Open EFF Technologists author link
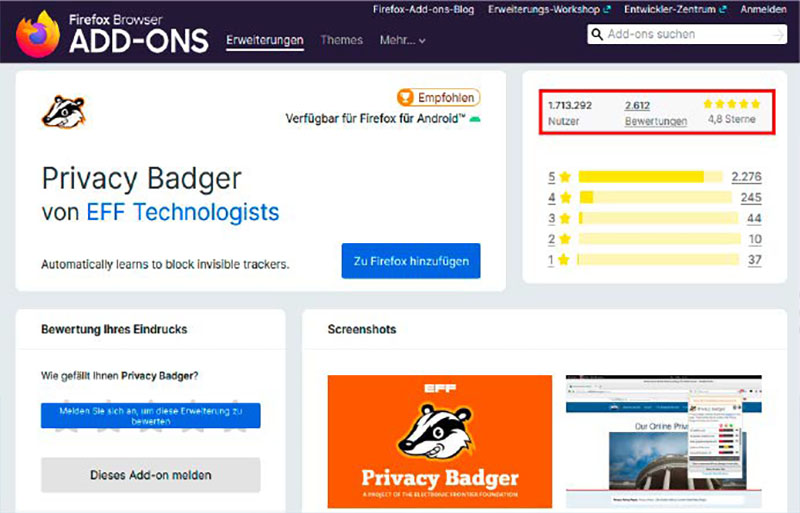800x513 pixels. pyautogui.click(x=183, y=212)
